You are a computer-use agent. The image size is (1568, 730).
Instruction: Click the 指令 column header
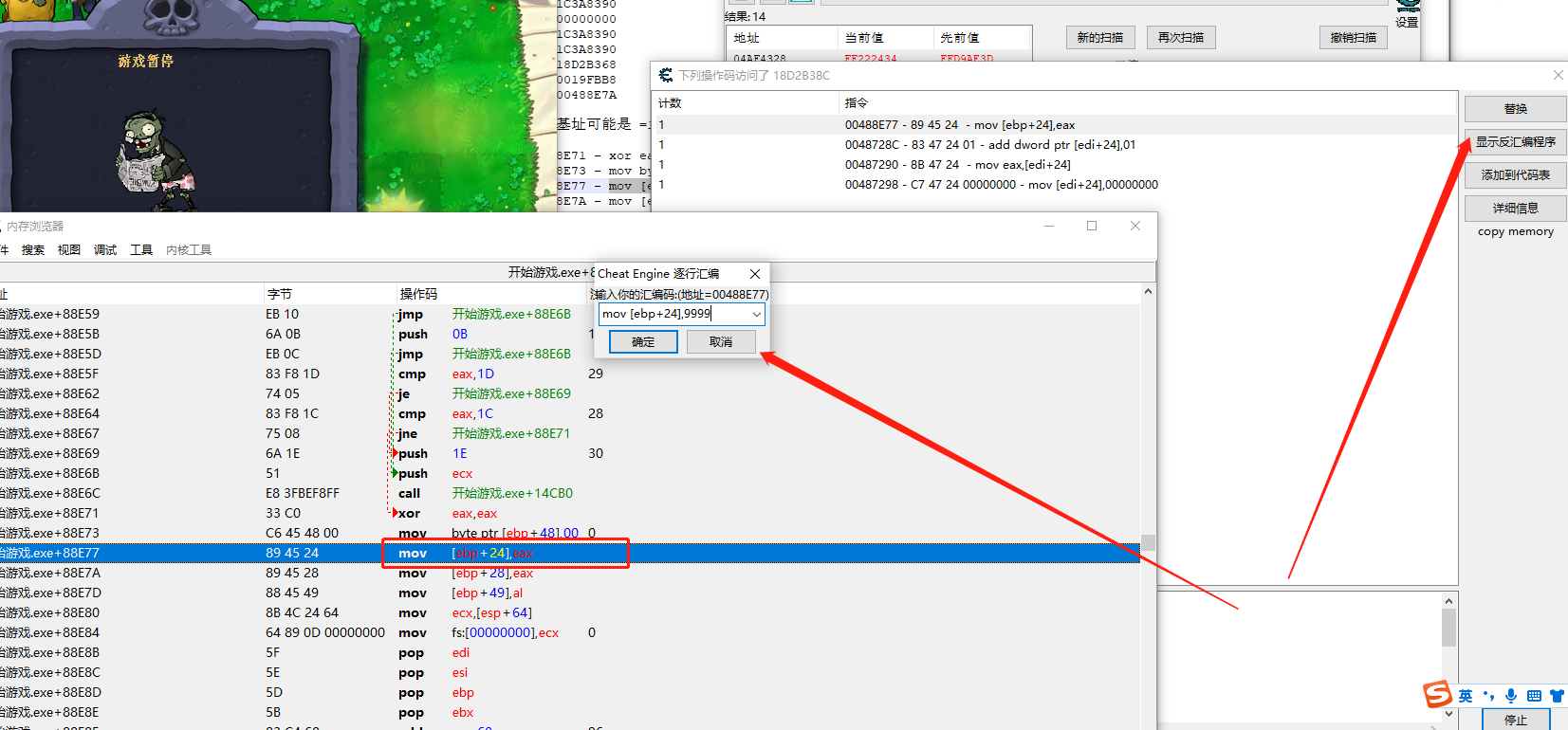[1148, 103]
